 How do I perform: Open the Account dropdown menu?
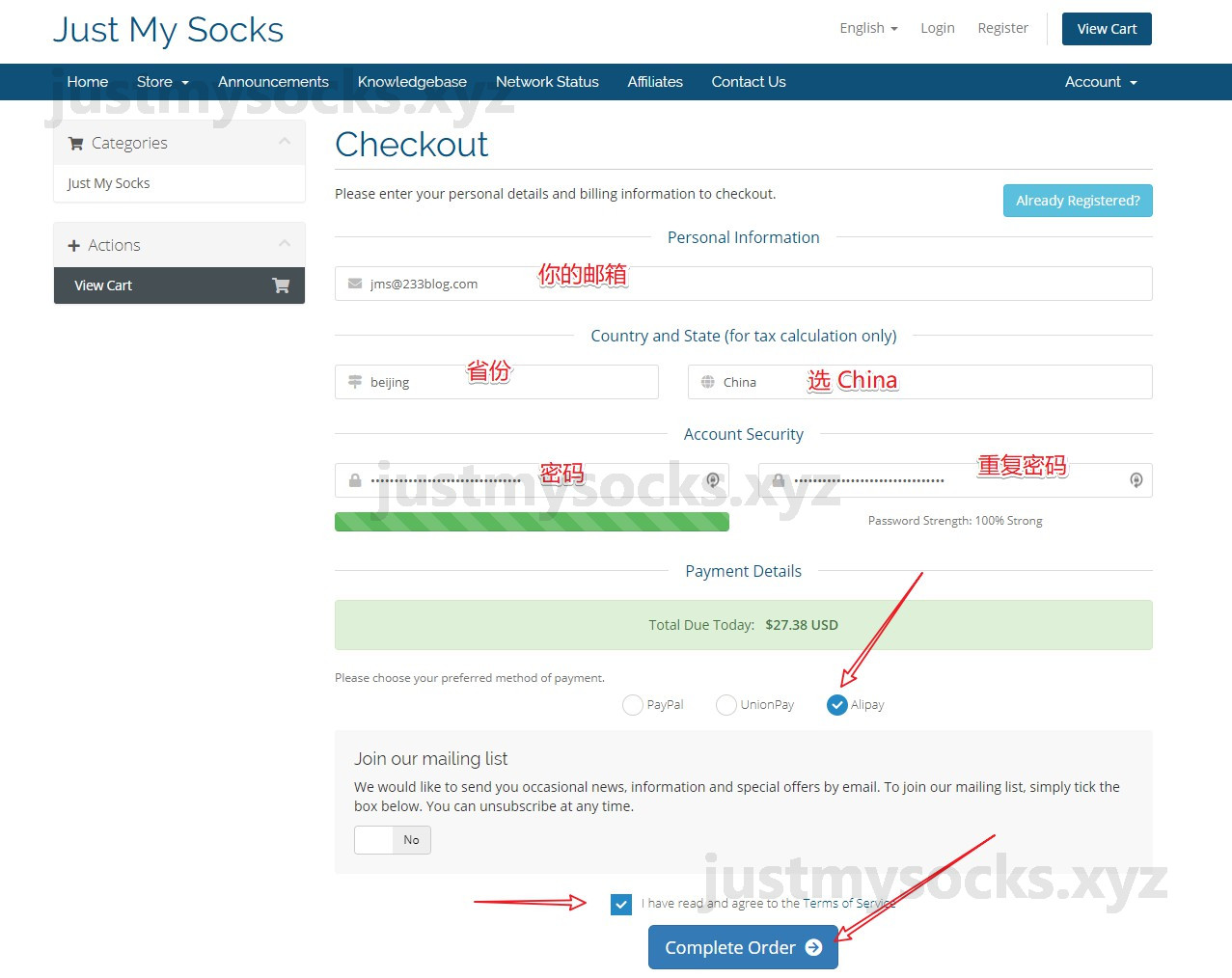(1101, 82)
